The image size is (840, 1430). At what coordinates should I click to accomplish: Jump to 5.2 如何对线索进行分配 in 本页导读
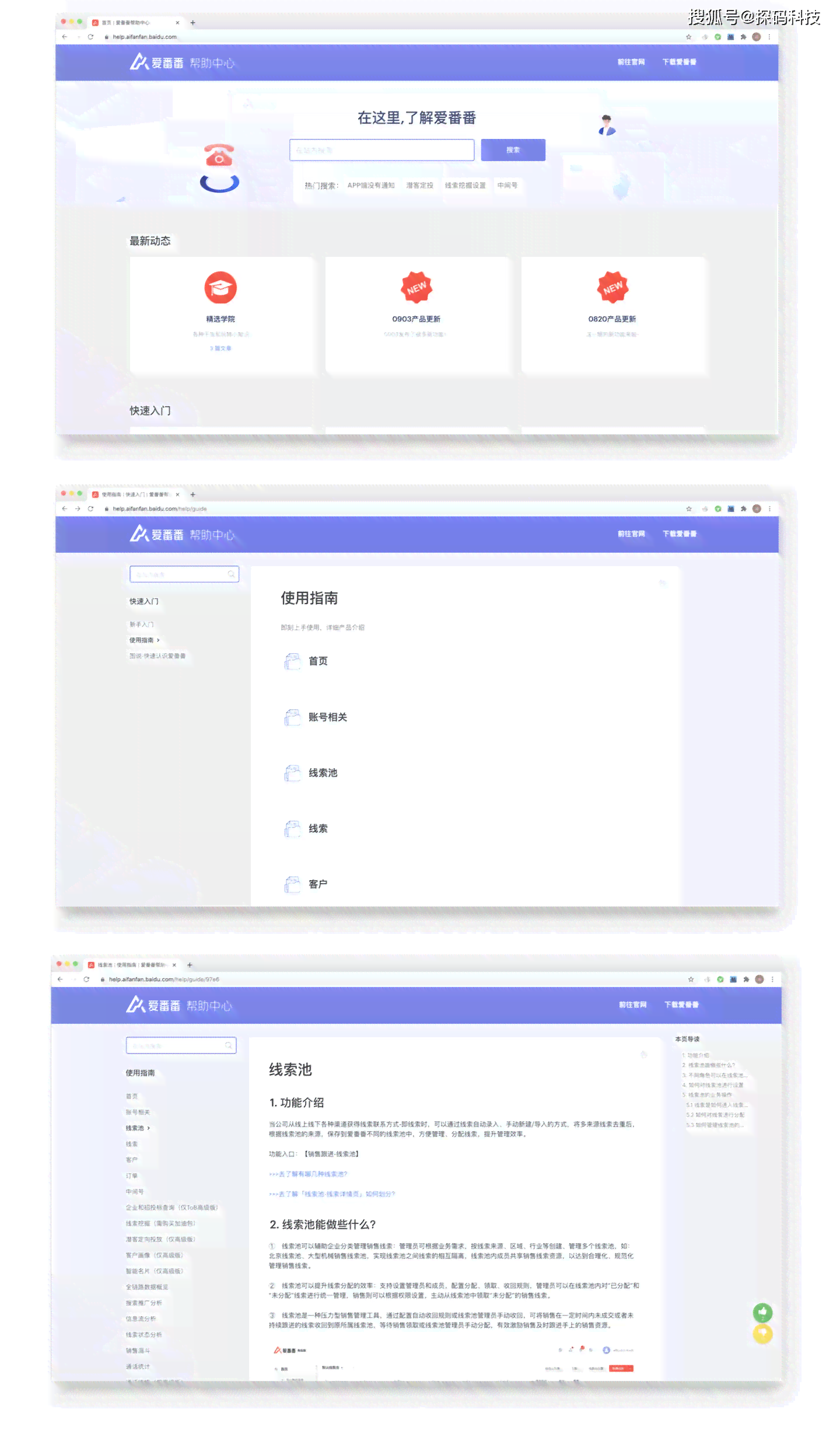coord(716,1115)
